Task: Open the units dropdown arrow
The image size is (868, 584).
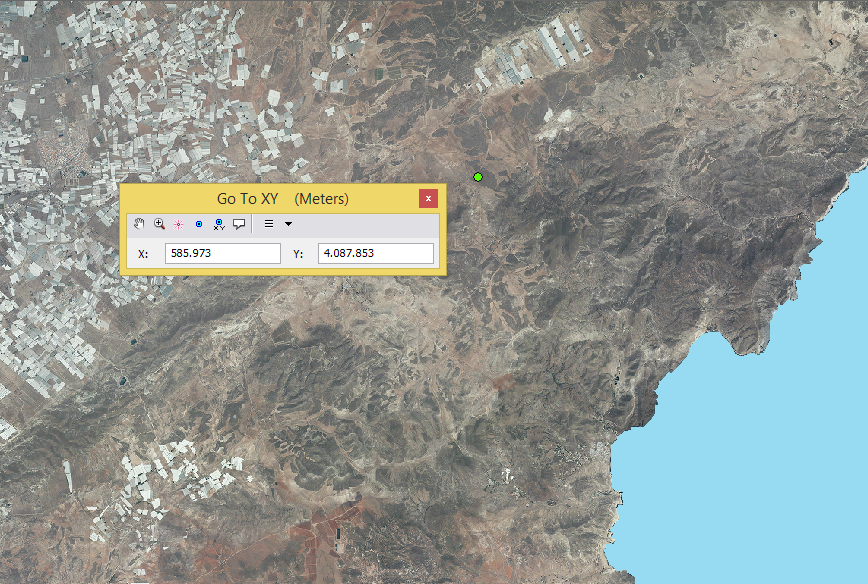Action: 288,224
